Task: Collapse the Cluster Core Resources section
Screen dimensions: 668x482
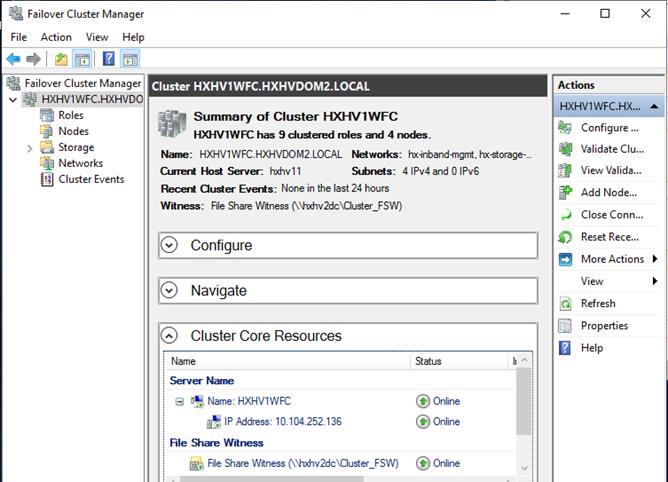Action: pyautogui.click(x=169, y=336)
